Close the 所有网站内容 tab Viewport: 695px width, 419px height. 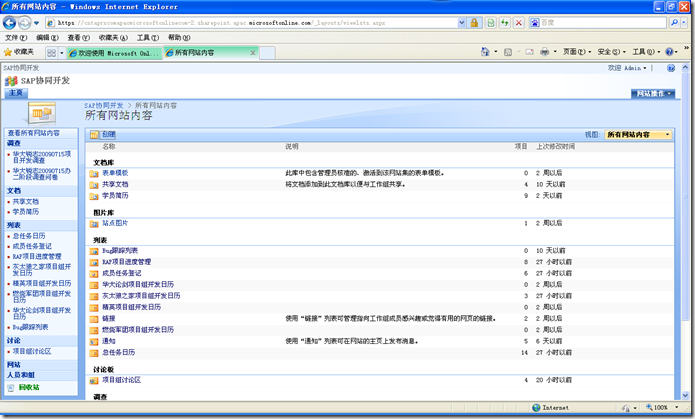pos(253,53)
